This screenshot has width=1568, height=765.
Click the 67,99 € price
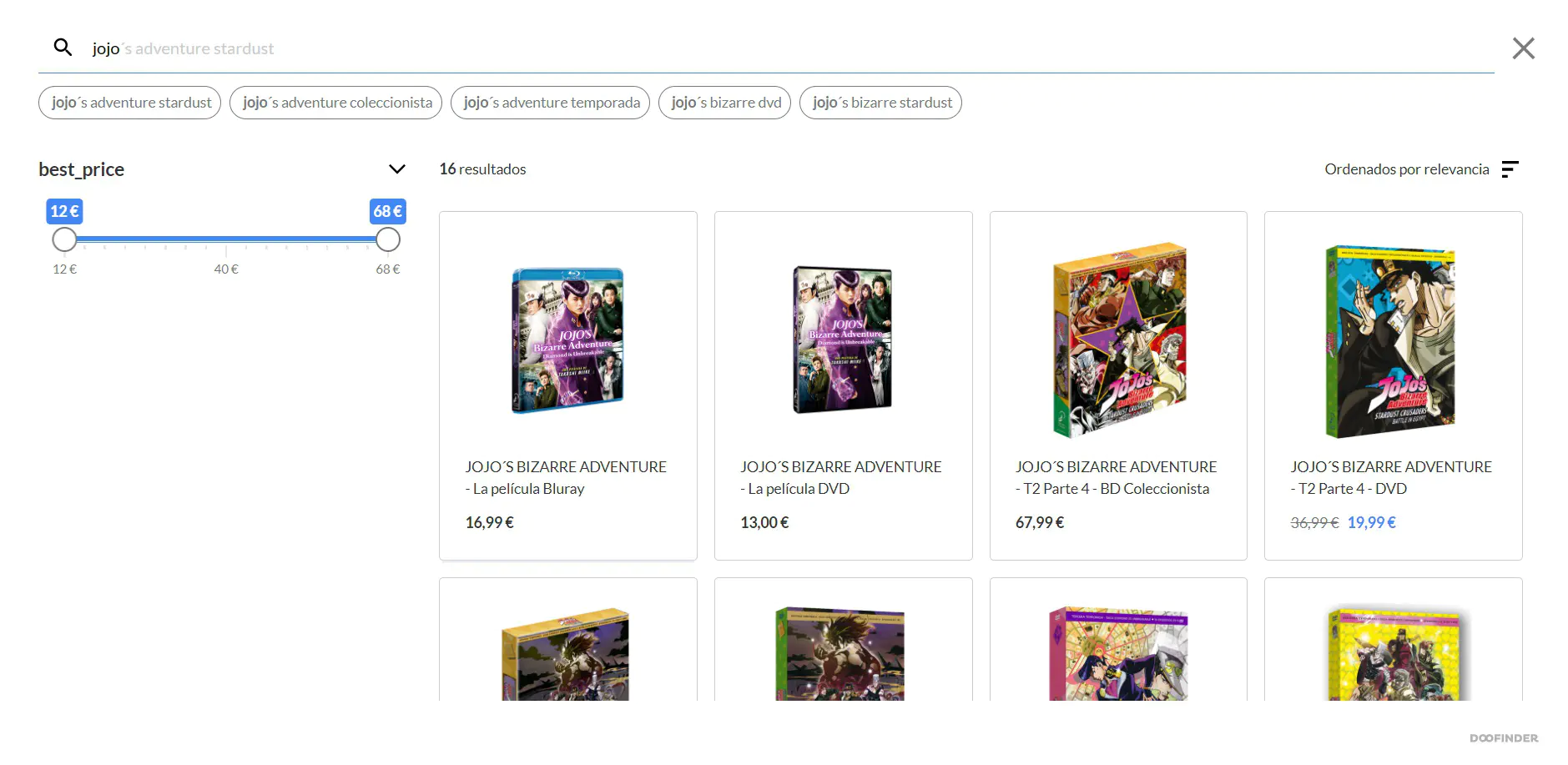[x=1040, y=523]
